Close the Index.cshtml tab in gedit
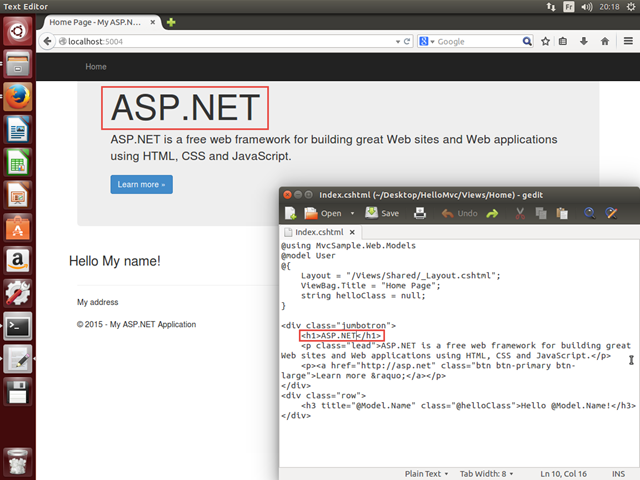The image size is (640, 480). point(352,232)
